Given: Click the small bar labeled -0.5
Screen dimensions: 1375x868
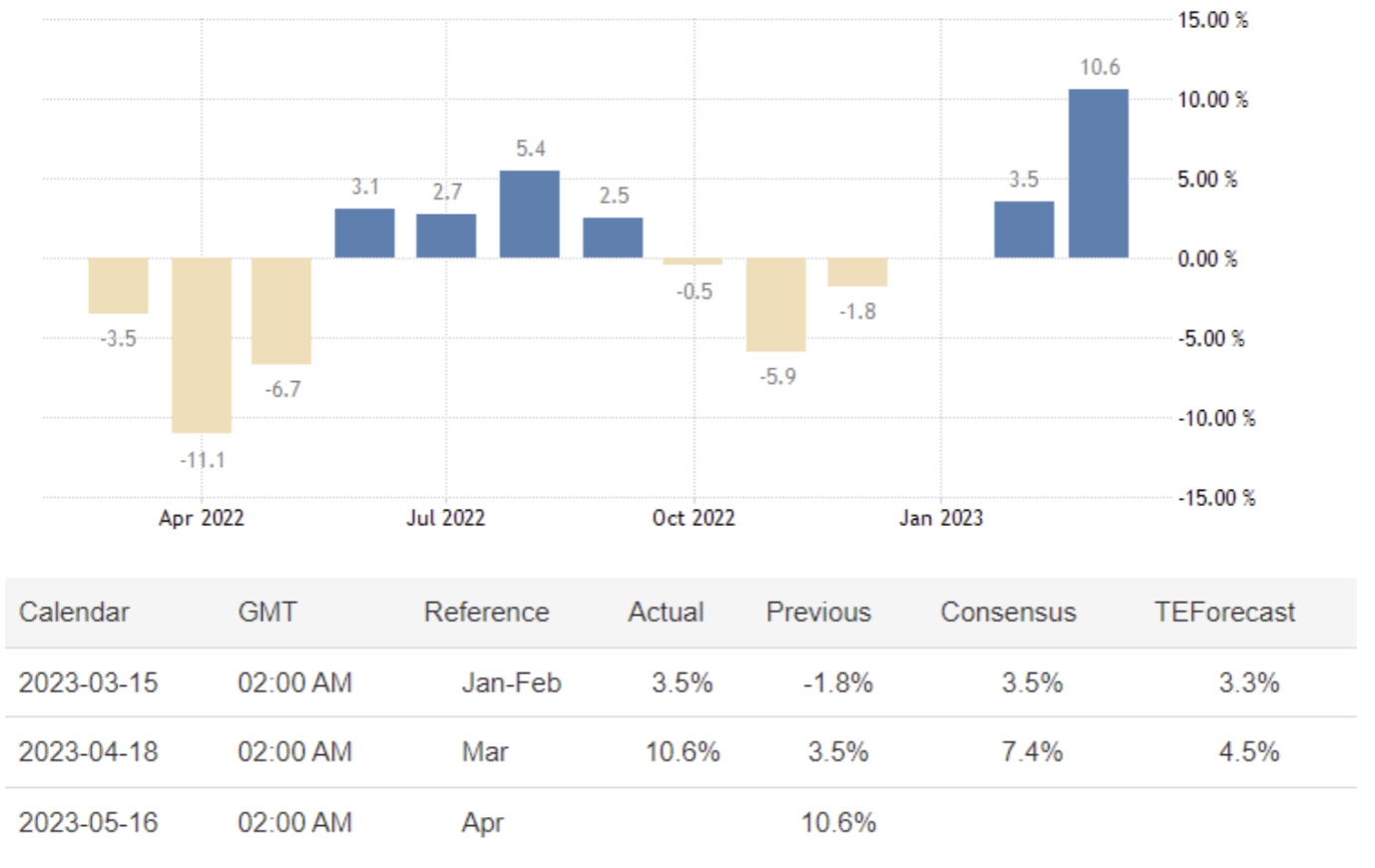Looking at the screenshot, I should (692, 261).
